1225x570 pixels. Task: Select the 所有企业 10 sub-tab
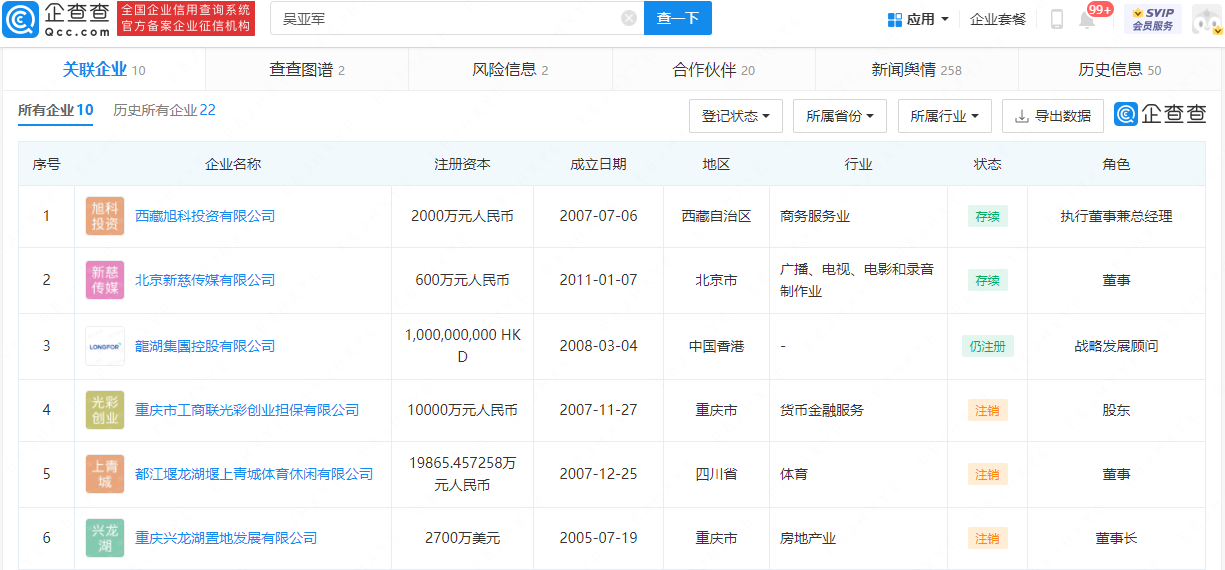coord(56,111)
